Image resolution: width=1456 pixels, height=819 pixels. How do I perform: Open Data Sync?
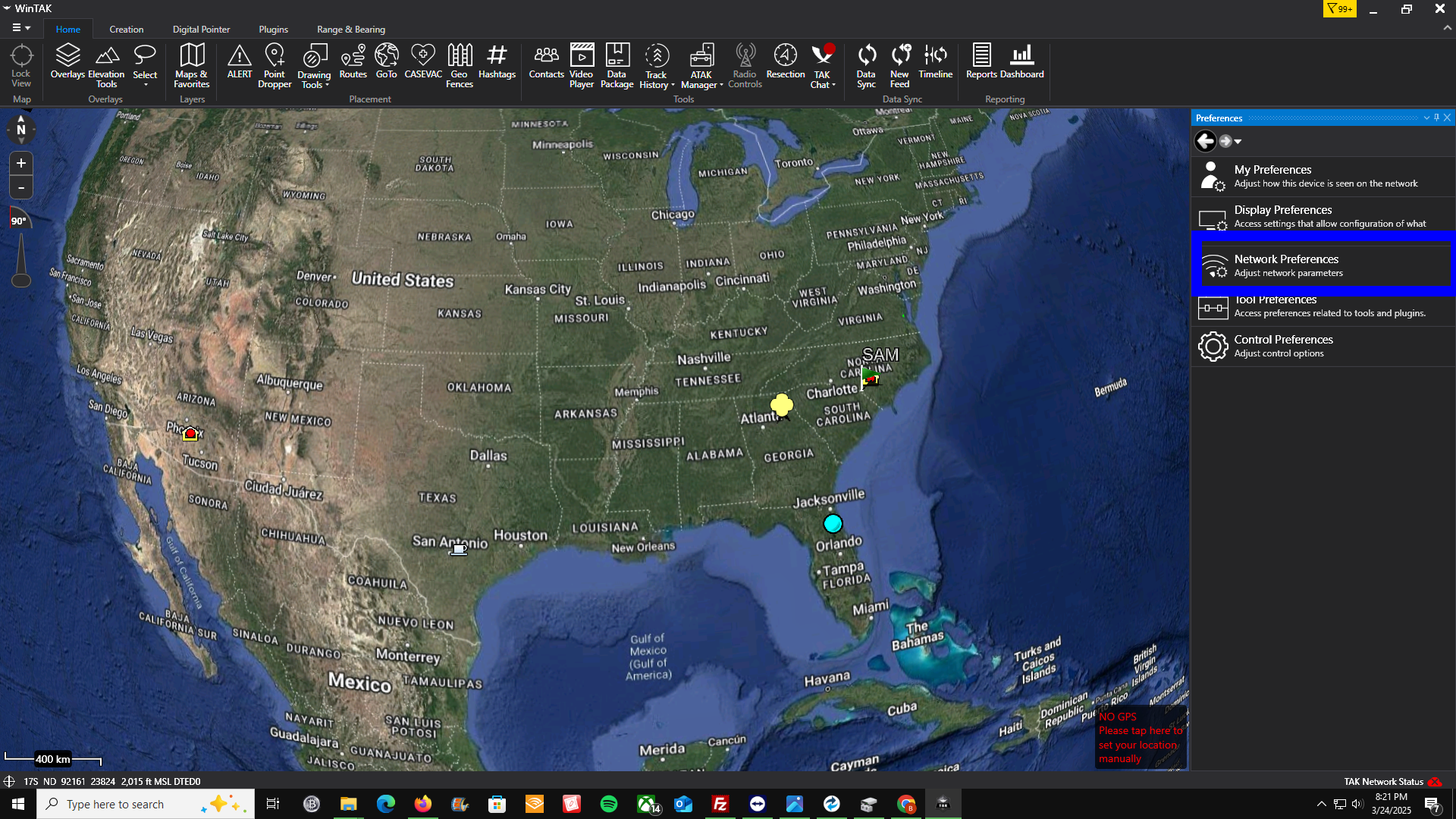[866, 65]
